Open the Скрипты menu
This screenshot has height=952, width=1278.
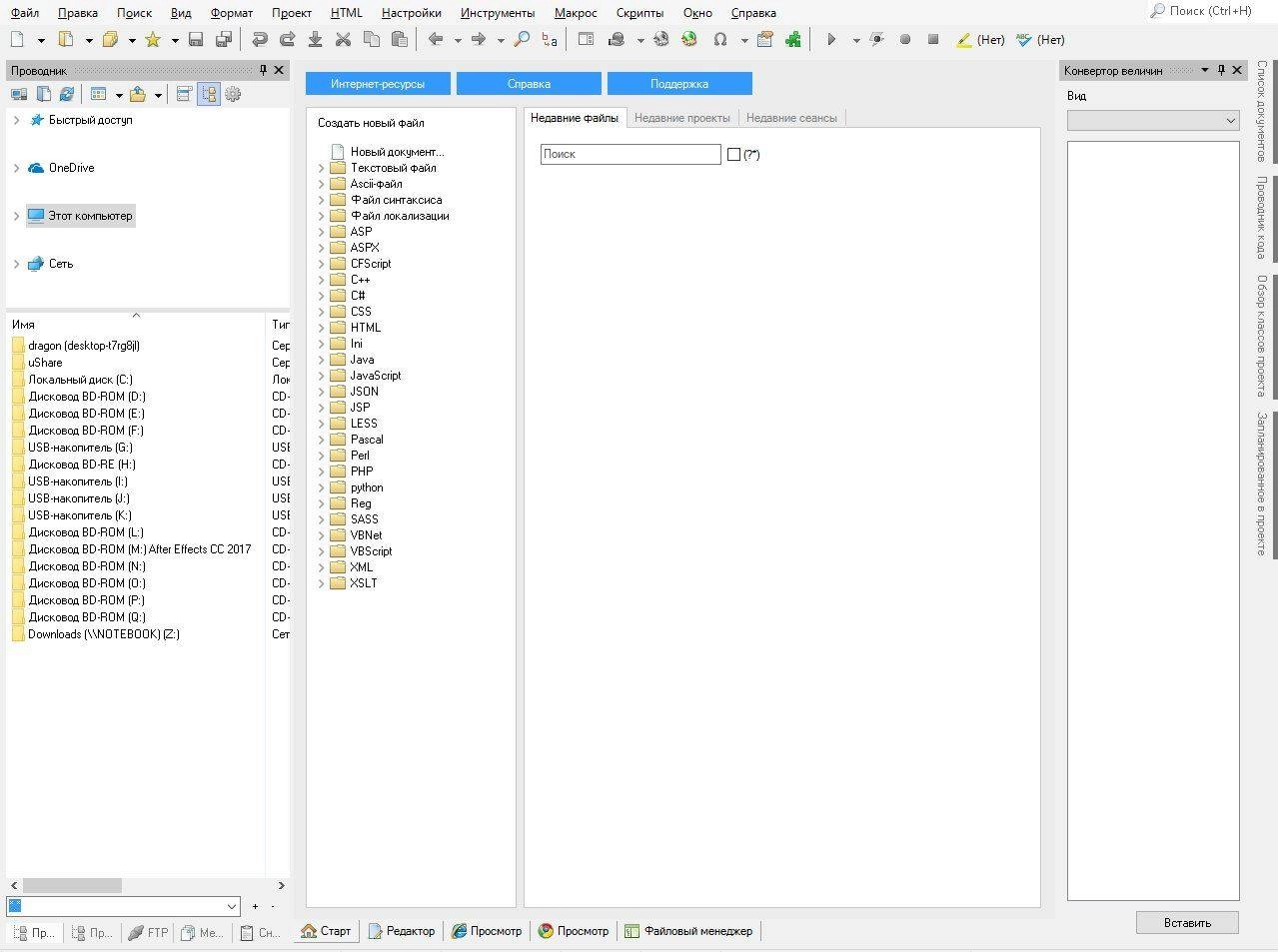click(639, 13)
